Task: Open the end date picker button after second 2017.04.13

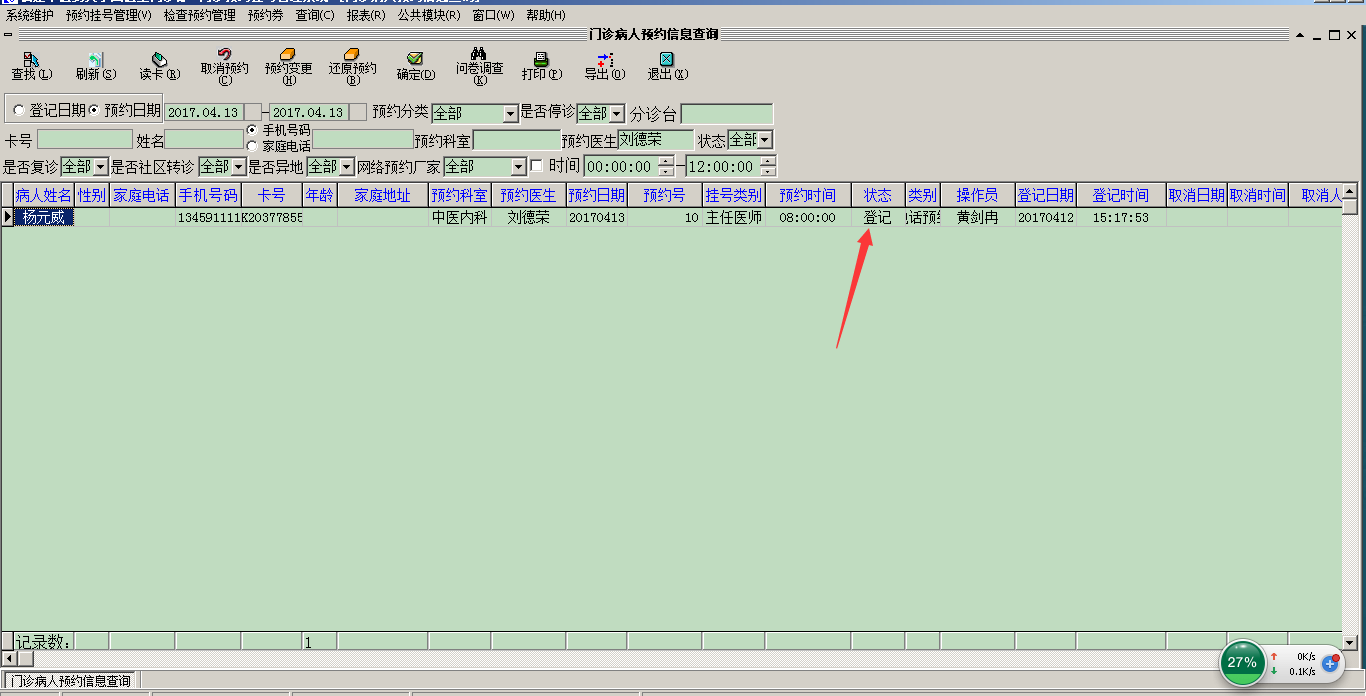Action: pos(358,113)
